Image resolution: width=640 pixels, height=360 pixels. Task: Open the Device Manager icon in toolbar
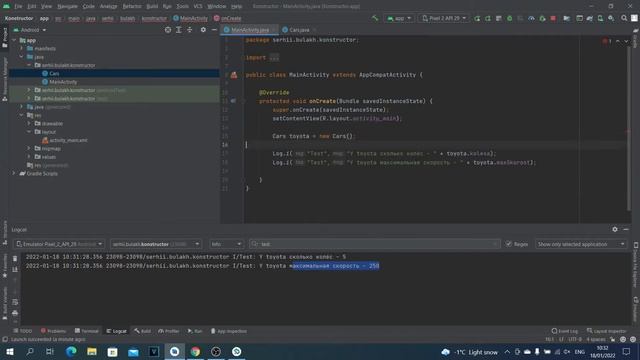[x=600, y=18]
